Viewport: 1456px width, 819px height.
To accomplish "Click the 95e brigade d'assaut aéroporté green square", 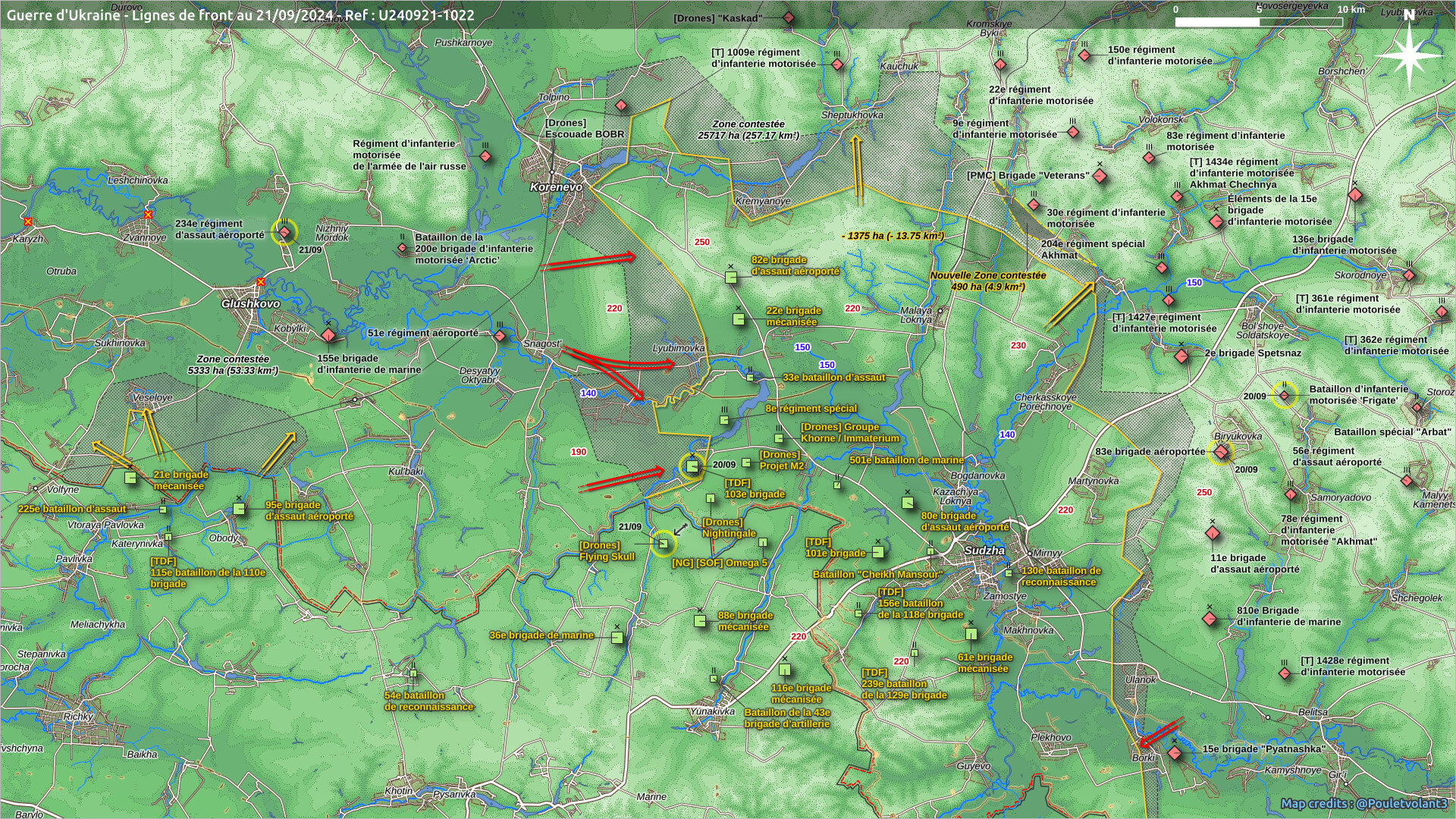I will [x=239, y=509].
